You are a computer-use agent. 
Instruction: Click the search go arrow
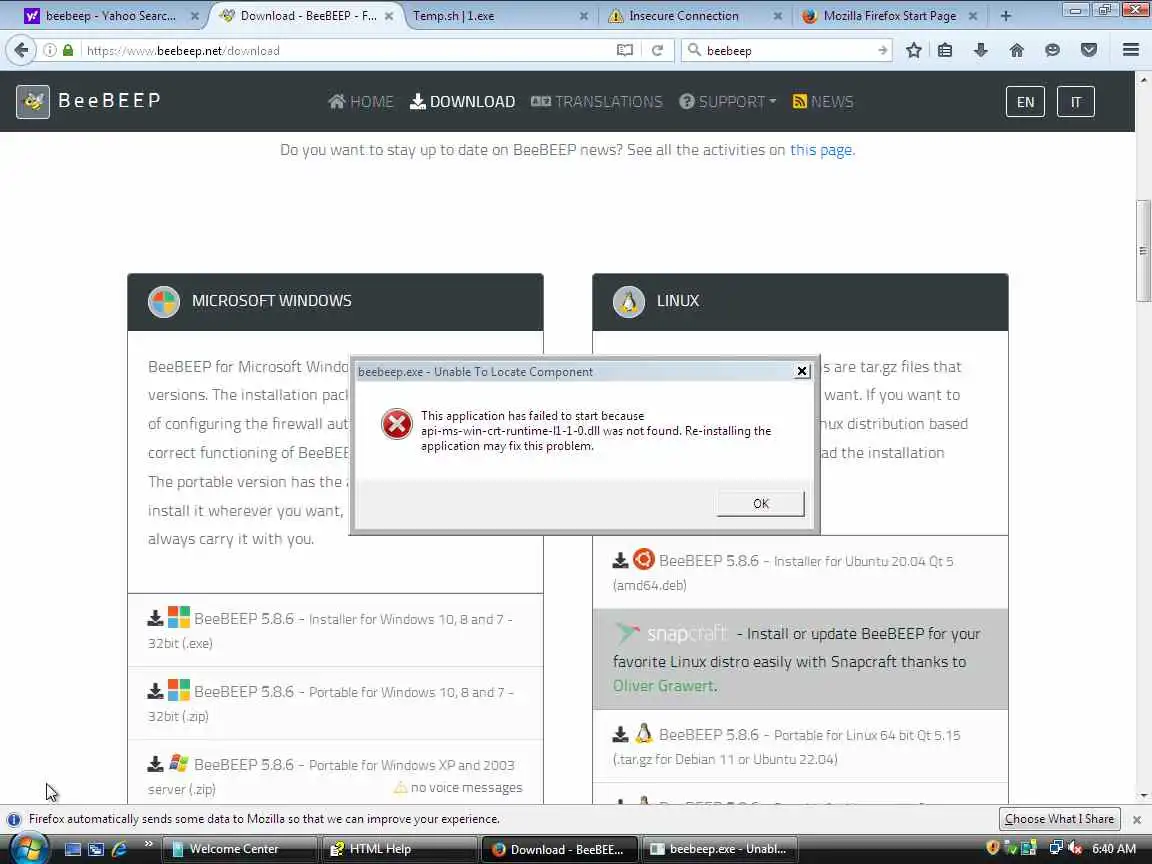882,50
